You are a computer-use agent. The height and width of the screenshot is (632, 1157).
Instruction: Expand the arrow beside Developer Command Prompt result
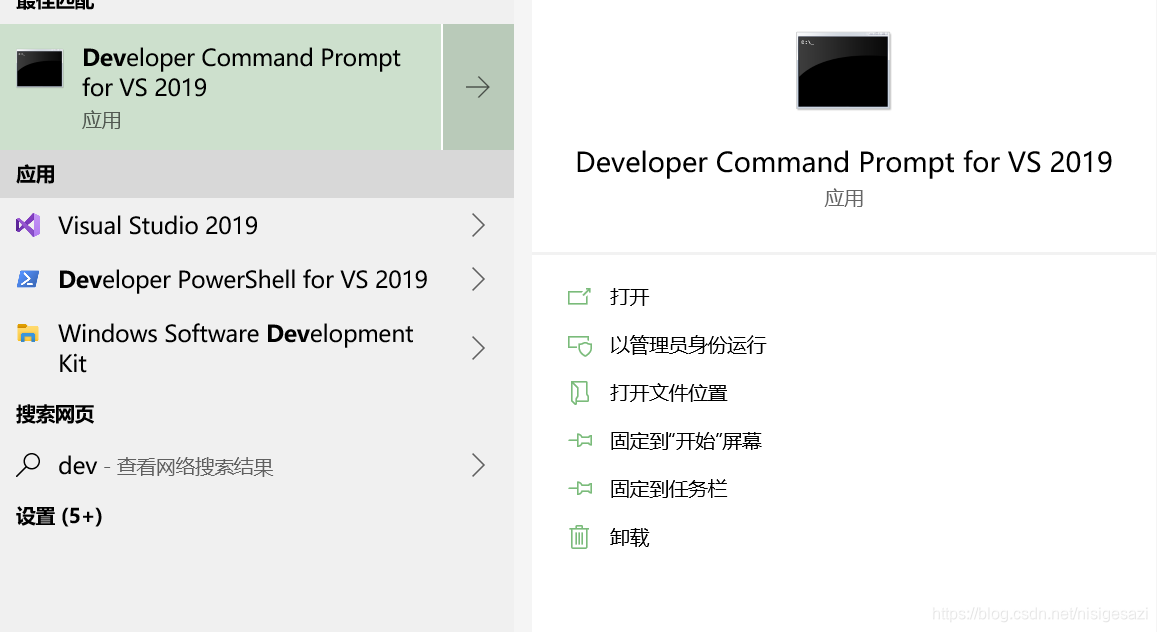(478, 87)
